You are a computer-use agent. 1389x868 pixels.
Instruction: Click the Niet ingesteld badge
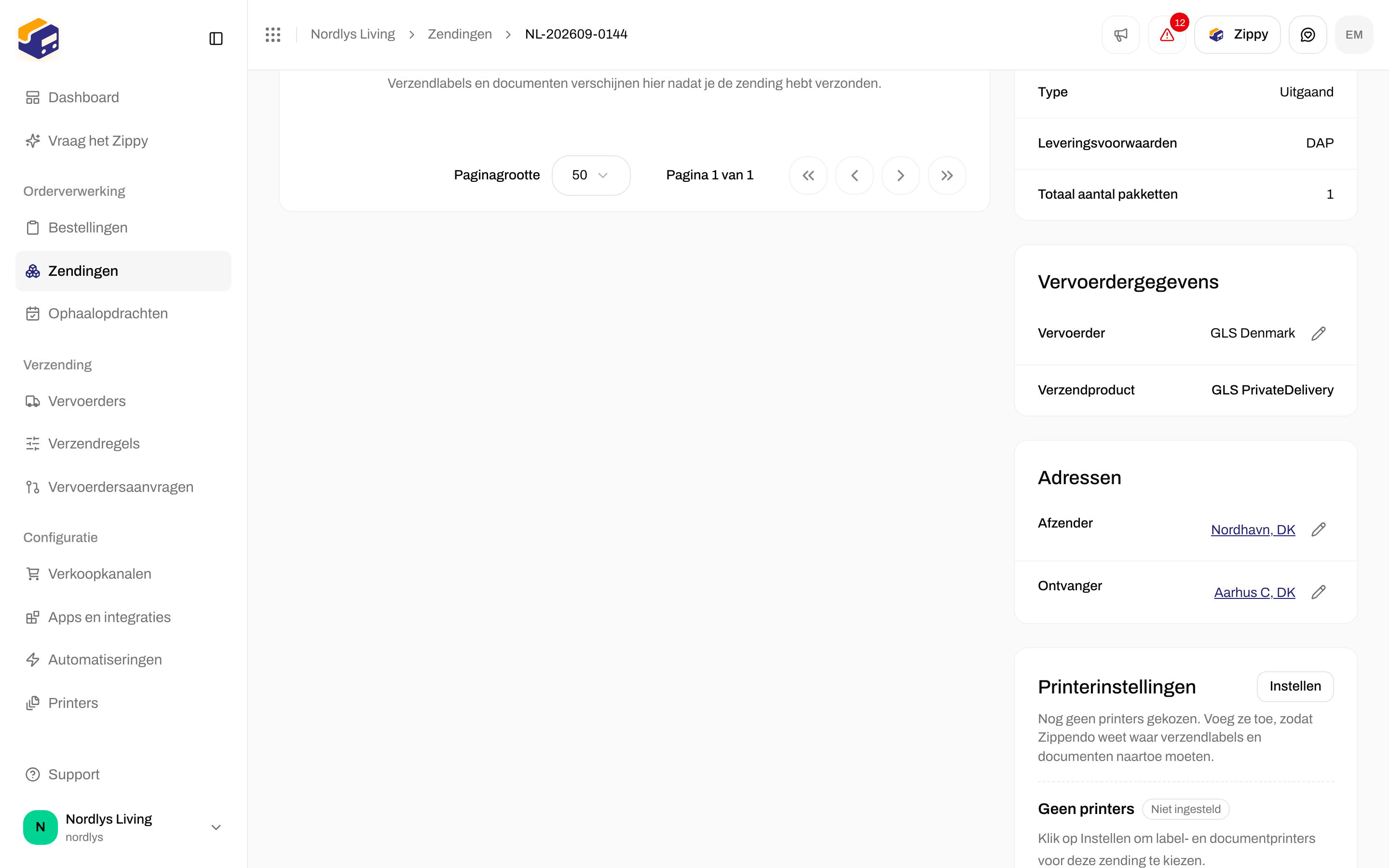tap(1185, 809)
